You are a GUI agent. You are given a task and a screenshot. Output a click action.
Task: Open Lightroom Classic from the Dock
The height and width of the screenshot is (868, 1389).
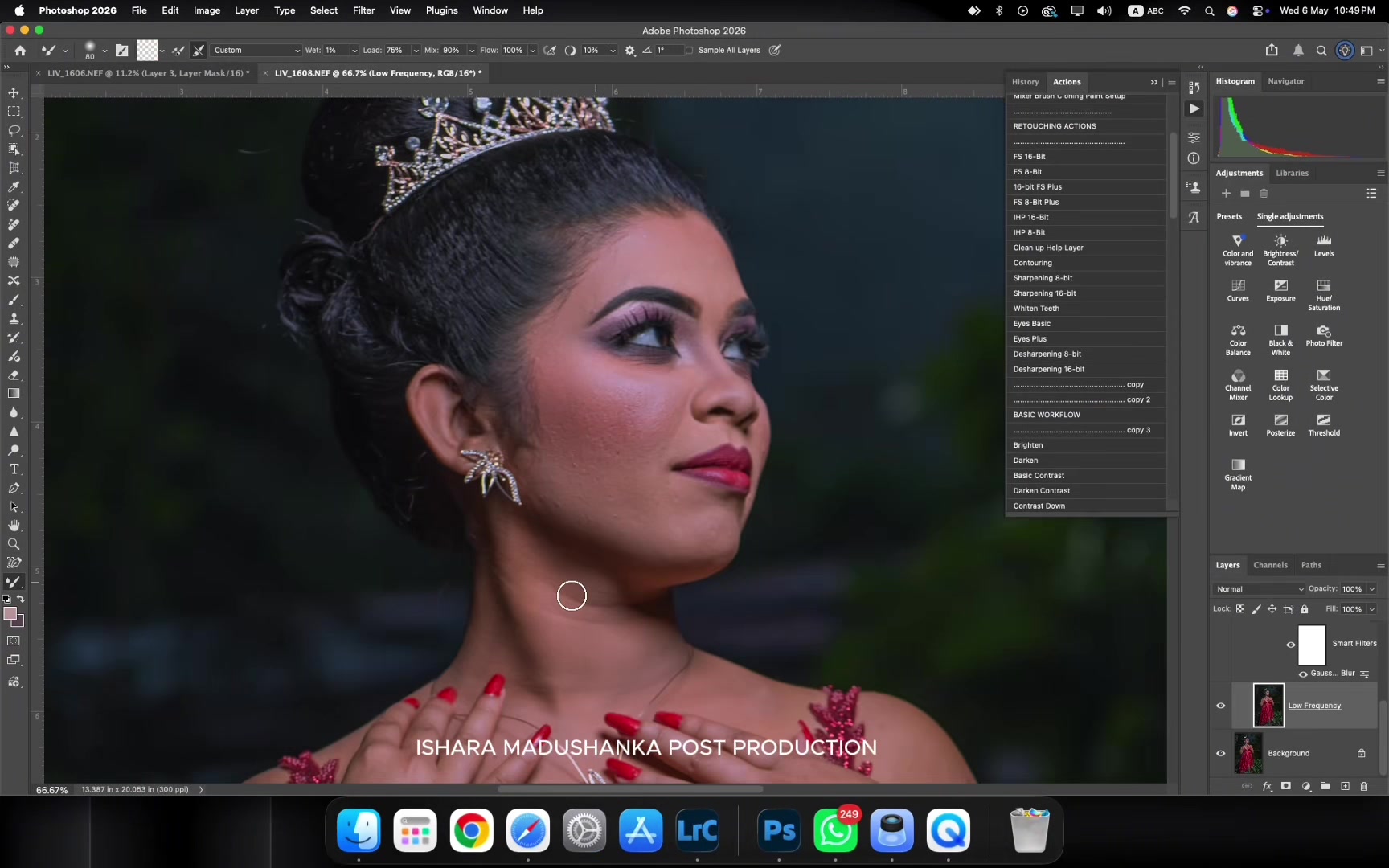coord(697,830)
